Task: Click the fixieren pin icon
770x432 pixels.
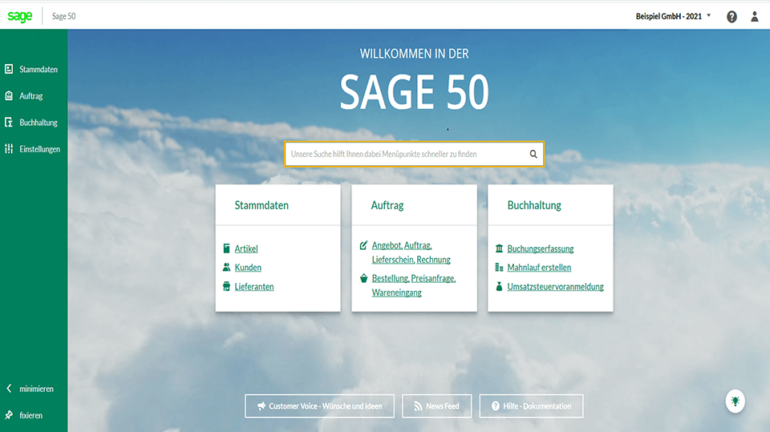Action: tap(9, 415)
